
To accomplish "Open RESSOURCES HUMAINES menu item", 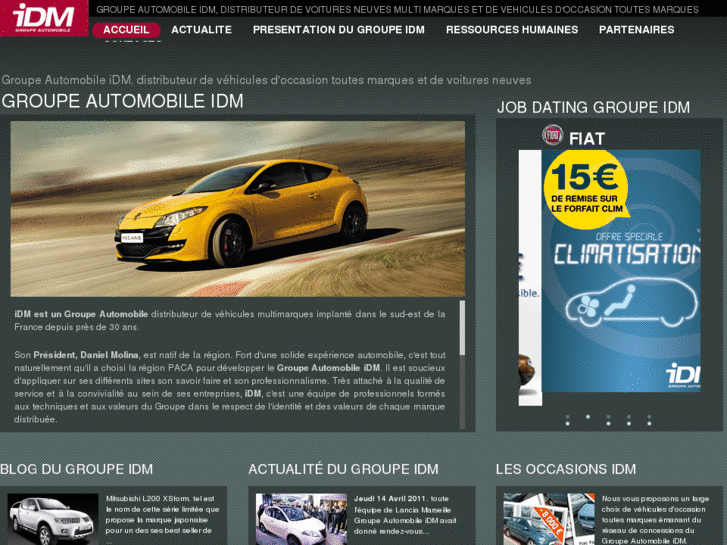I will coord(512,30).
